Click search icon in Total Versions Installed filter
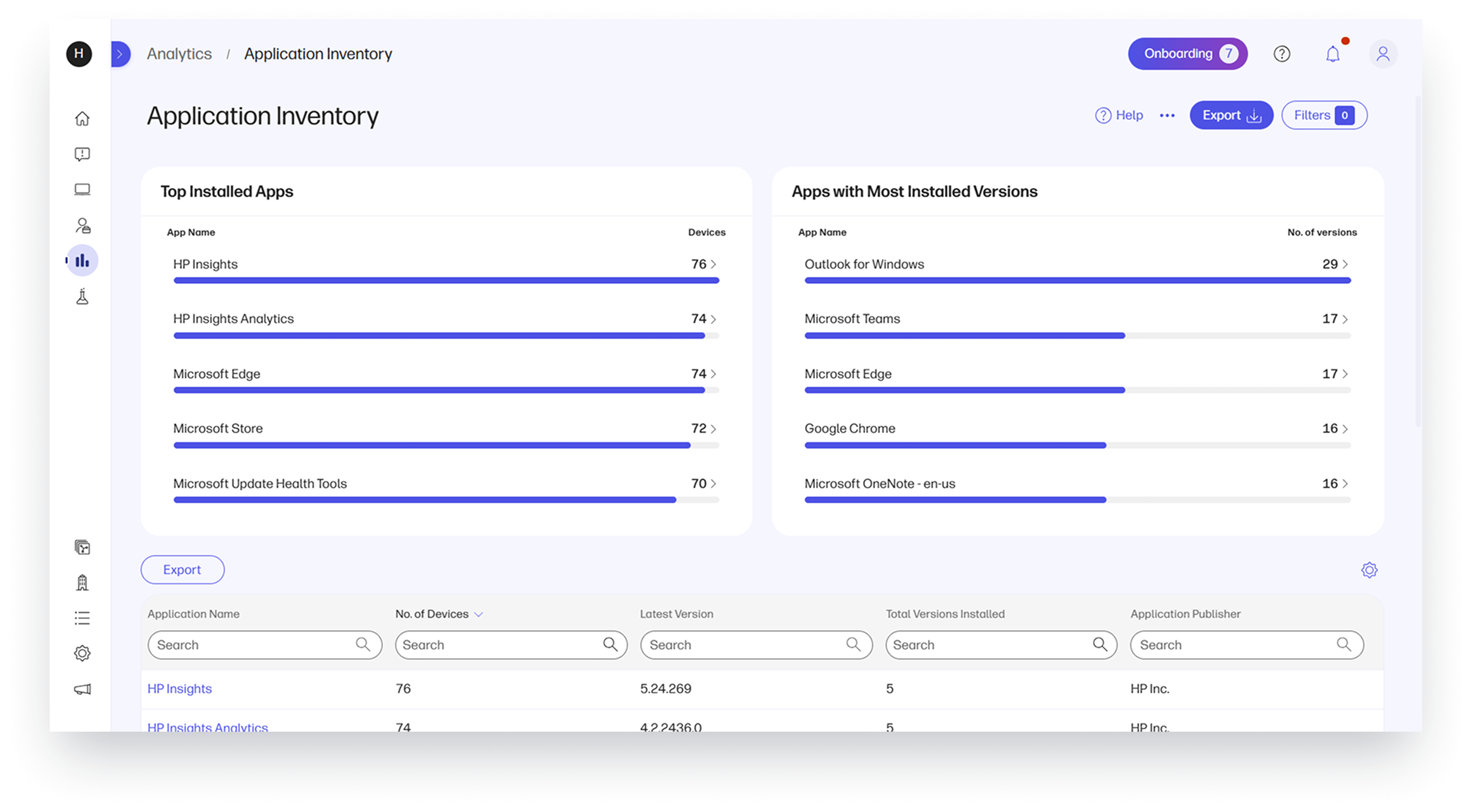 pyautogui.click(x=1100, y=645)
